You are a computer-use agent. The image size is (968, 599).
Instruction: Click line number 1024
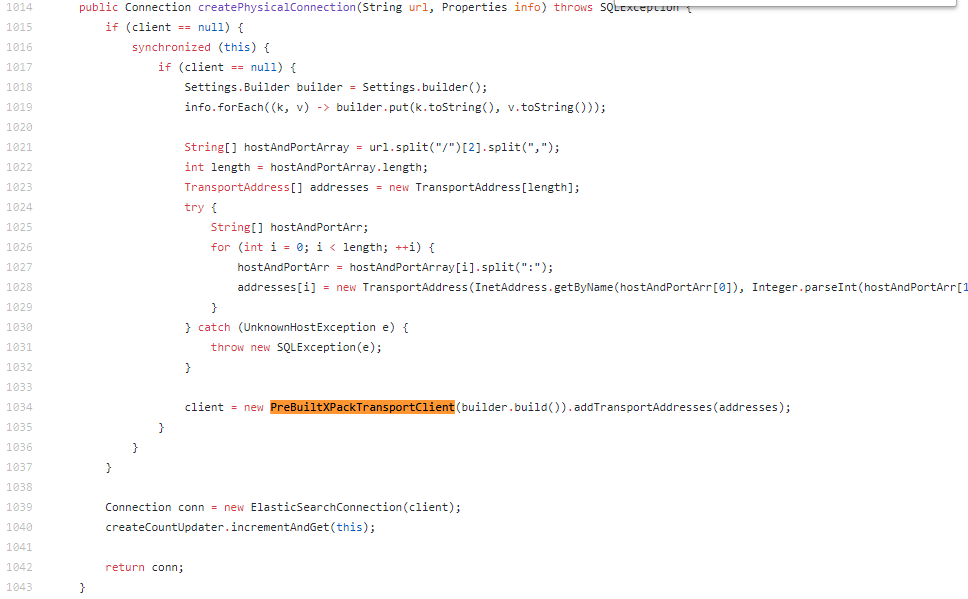pyautogui.click(x=19, y=207)
